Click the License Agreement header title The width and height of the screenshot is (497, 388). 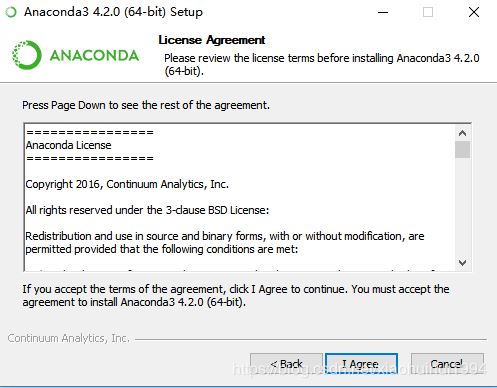click(x=212, y=40)
